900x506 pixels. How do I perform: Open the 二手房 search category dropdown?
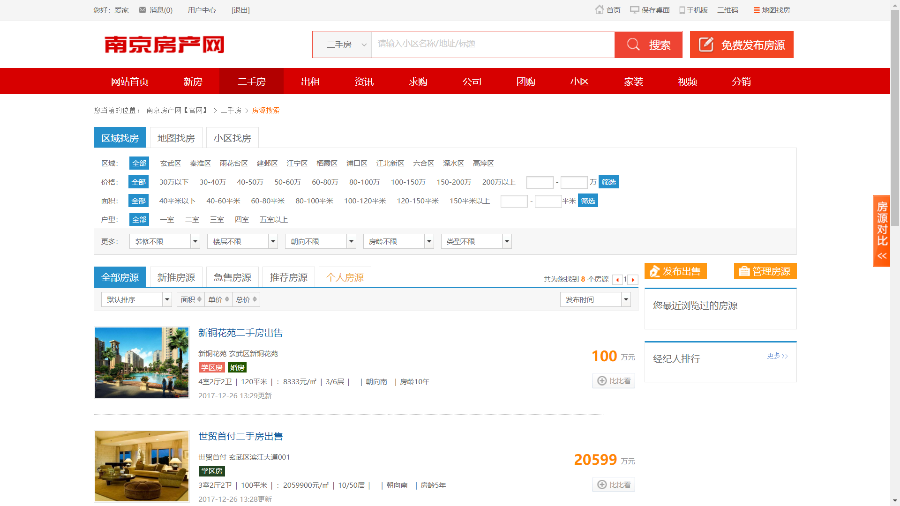click(x=342, y=45)
